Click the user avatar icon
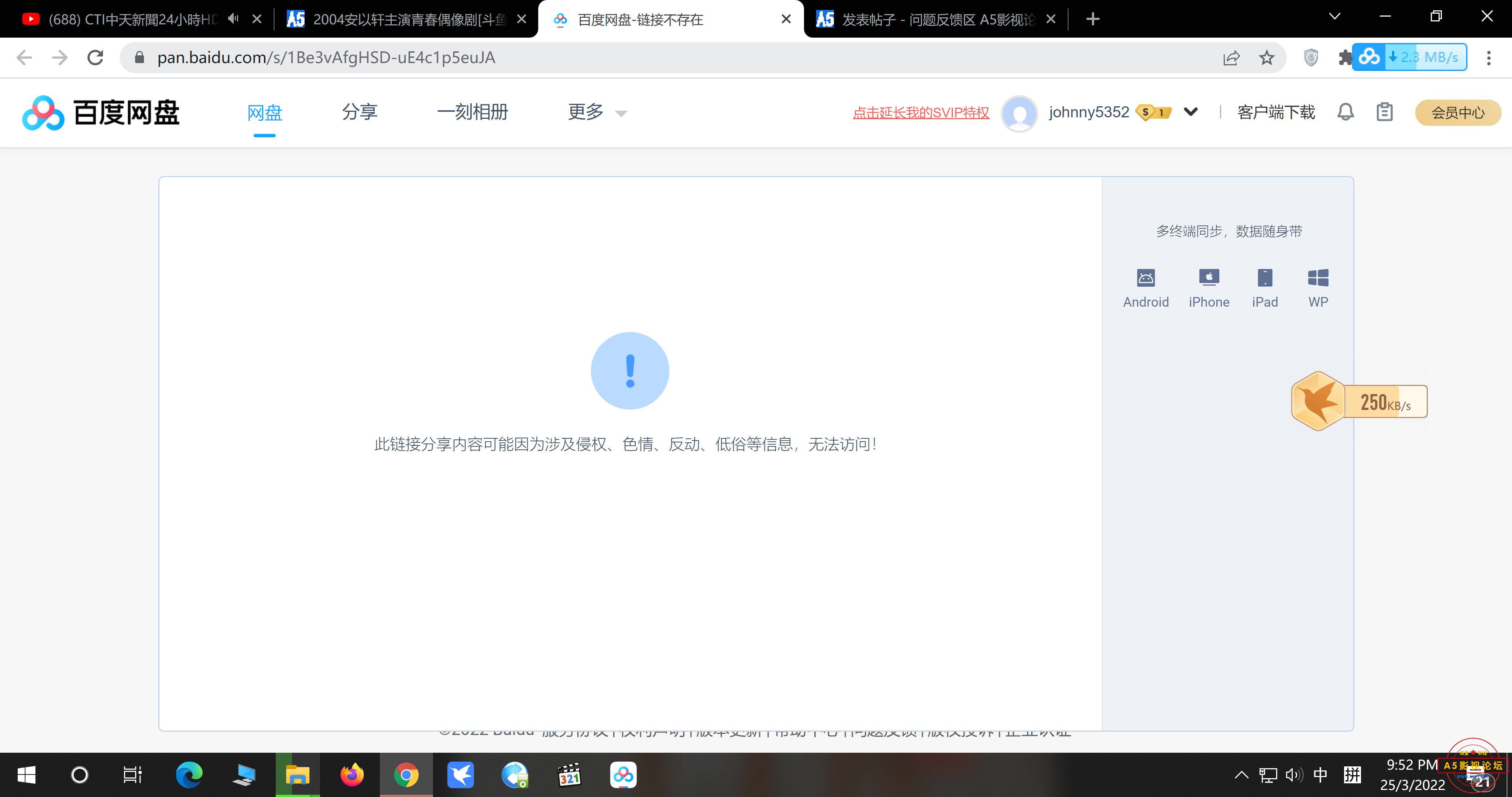Screen dimensions: 1512x797 coord(1019,113)
